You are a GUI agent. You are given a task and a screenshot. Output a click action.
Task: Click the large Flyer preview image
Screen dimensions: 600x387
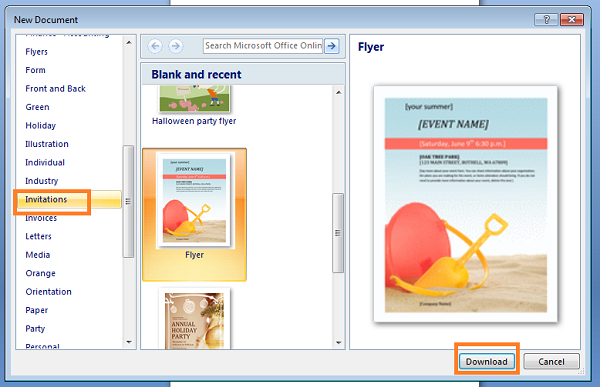point(466,204)
